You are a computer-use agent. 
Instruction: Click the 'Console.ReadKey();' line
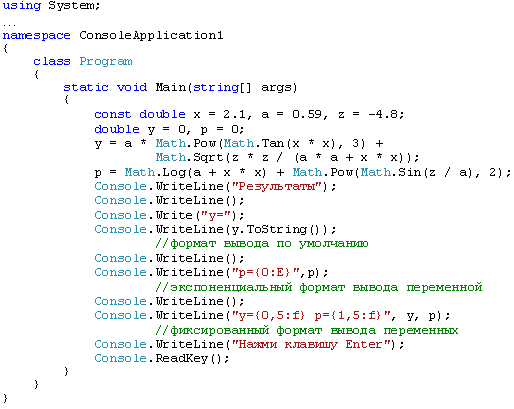point(162,358)
